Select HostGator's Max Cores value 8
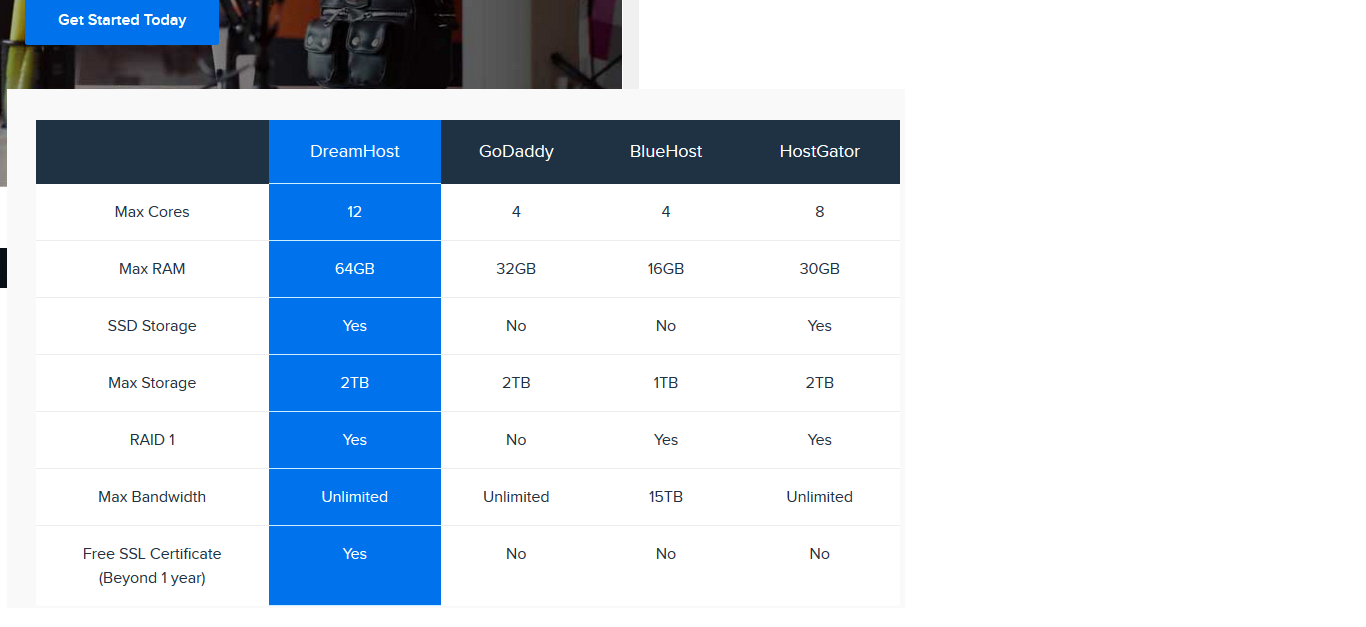This screenshot has width=1366, height=627. (820, 212)
